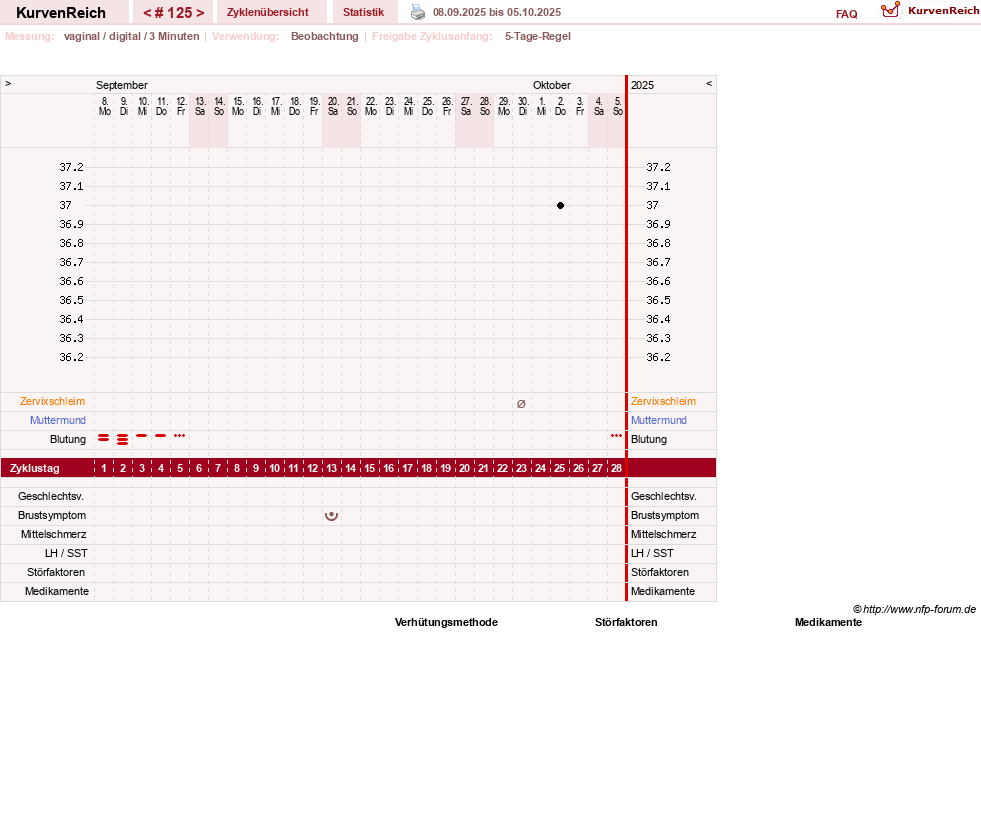Click the Zyklustag row label
This screenshot has height=821, width=981.
(x=35, y=468)
